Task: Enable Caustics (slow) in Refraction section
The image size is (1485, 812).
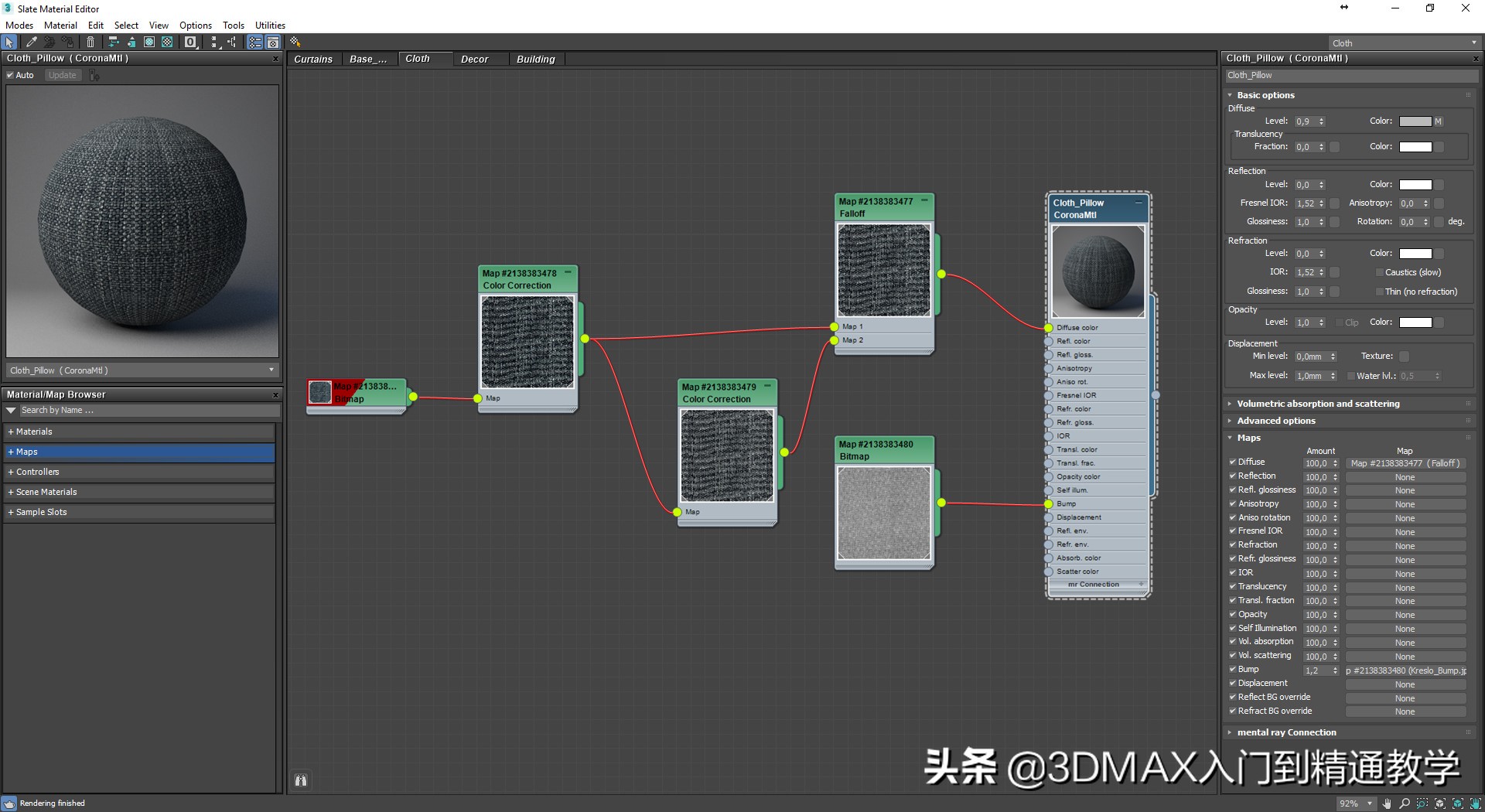Action: (1379, 272)
